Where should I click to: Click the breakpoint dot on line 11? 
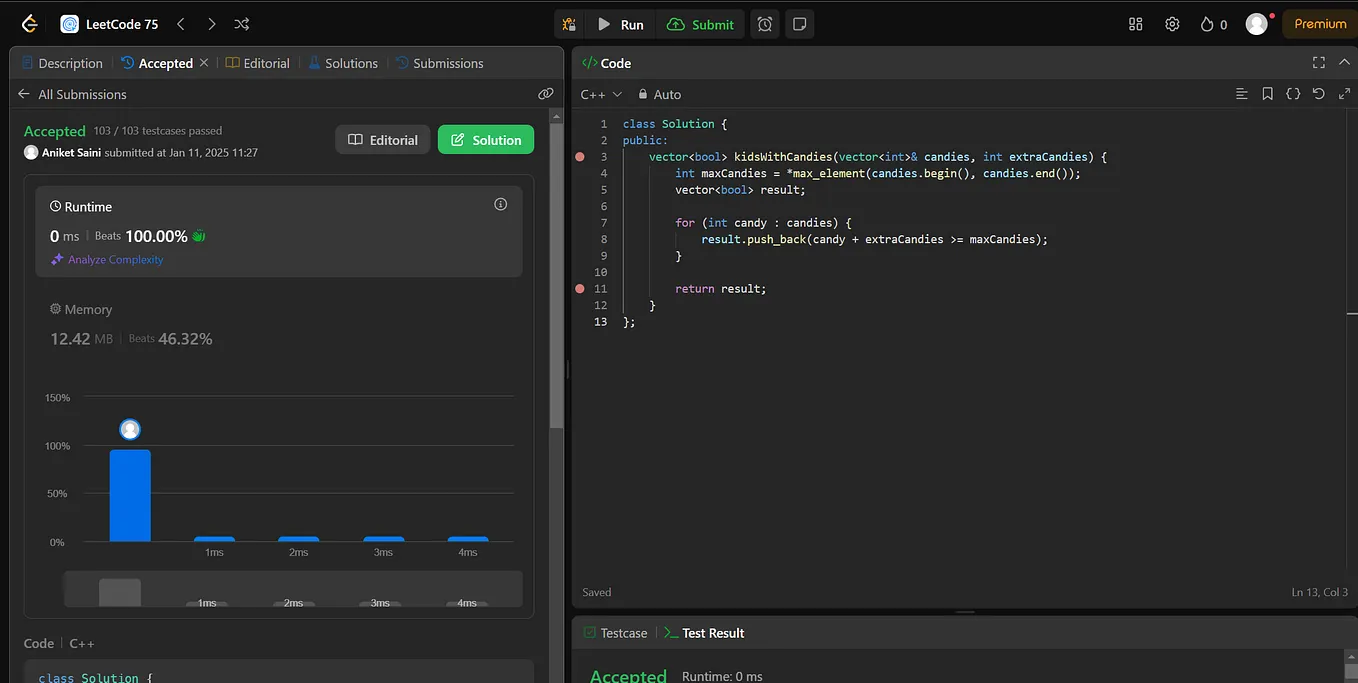(579, 288)
